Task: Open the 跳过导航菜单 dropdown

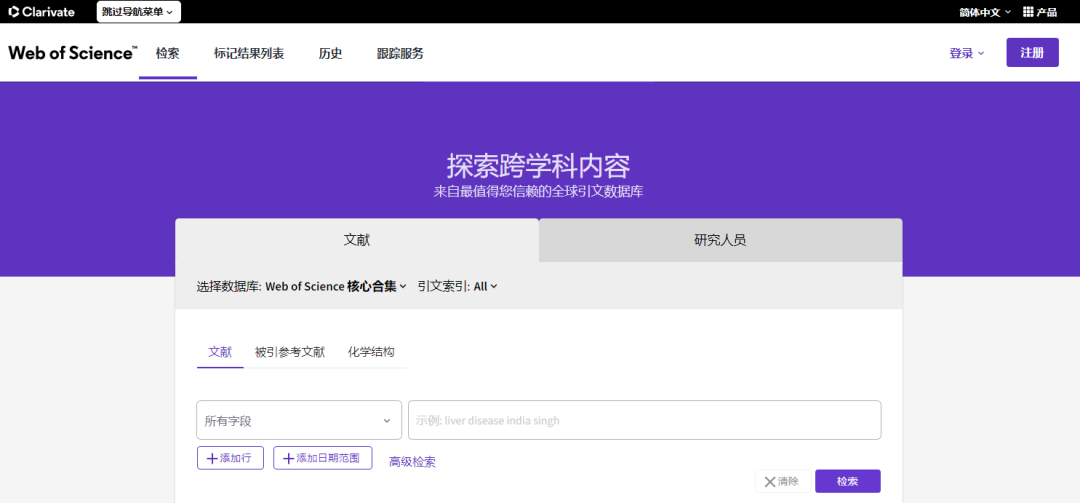Action: [x=138, y=12]
